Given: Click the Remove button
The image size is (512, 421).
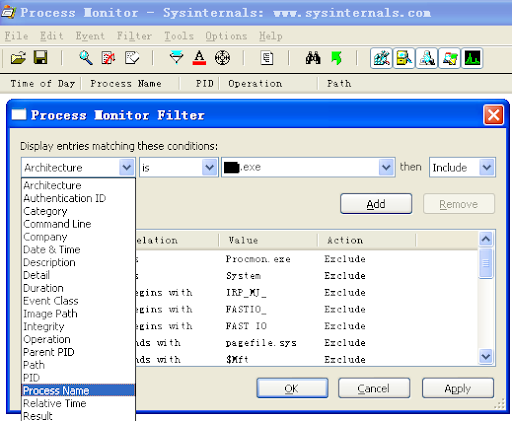Looking at the screenshot, I should tap(459, 204).
